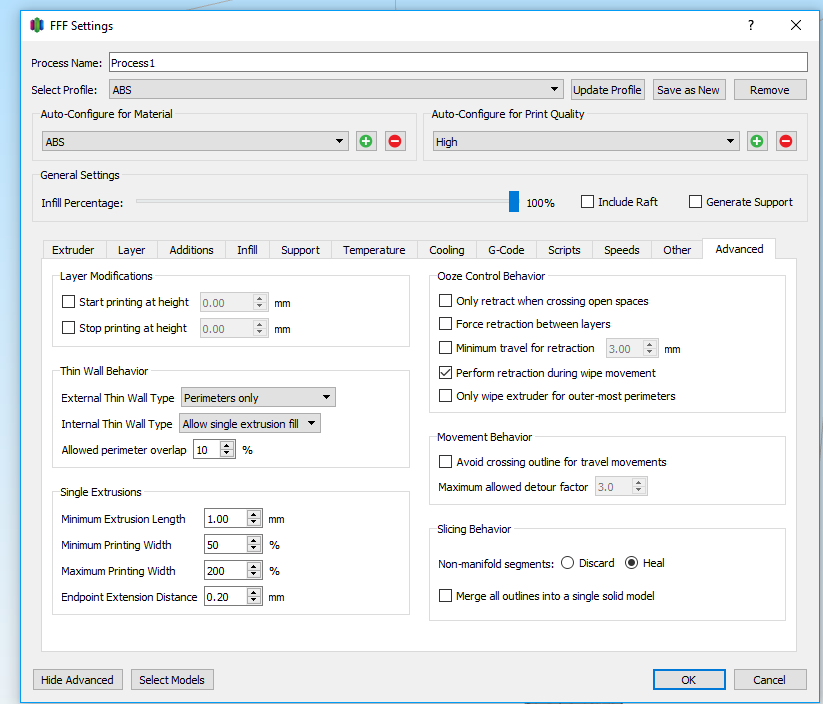Screen dimensions: 823x704
Task: Select Discard for non-manifold segments
Action: 567,563
